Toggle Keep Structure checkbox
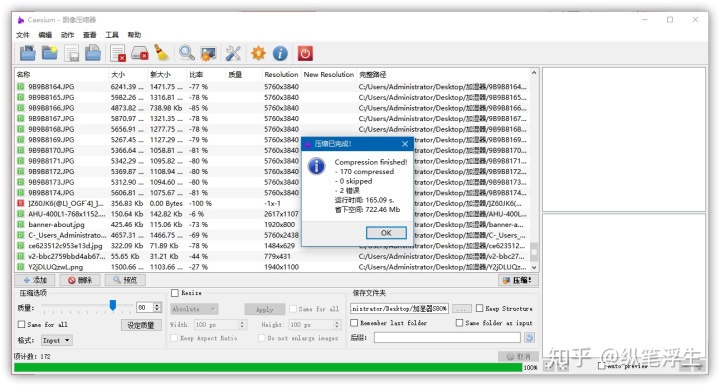 (x=479, y=308)
